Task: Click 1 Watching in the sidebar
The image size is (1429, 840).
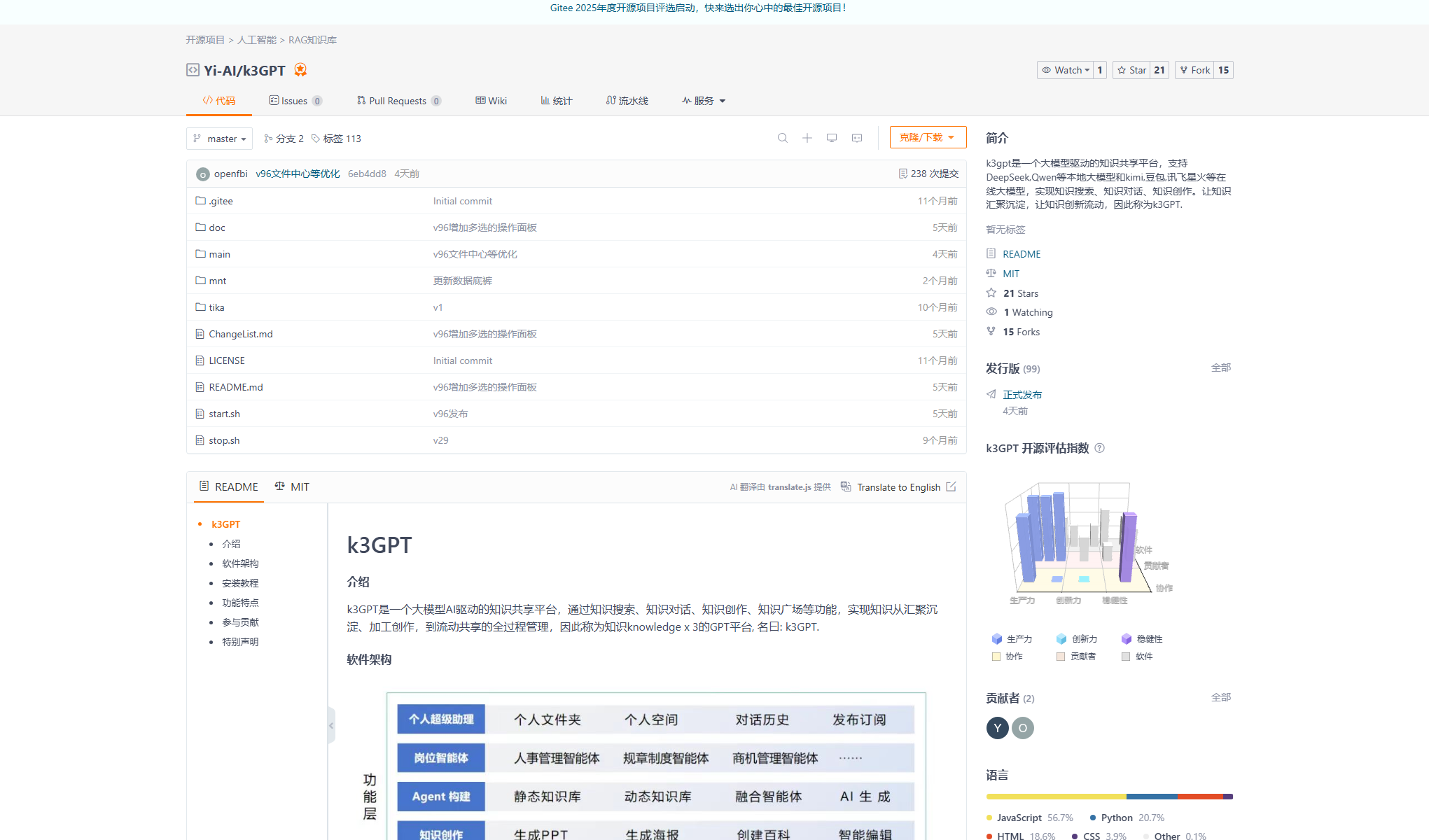Action: click(x=1026, y=311)
